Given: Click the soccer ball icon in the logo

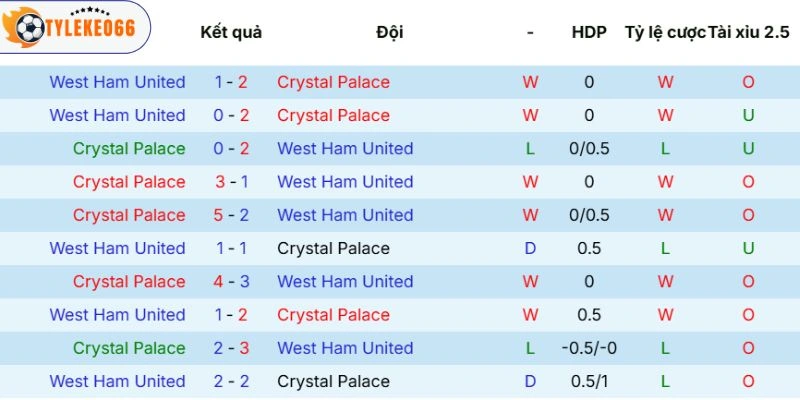Looking at the screenshot, I should tap(26, 28).
